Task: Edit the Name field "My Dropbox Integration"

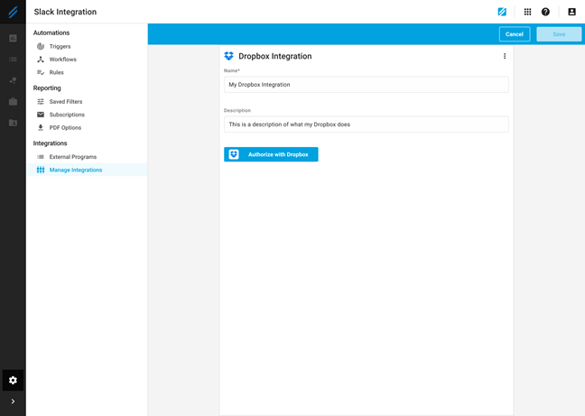Action: point(366,85)
